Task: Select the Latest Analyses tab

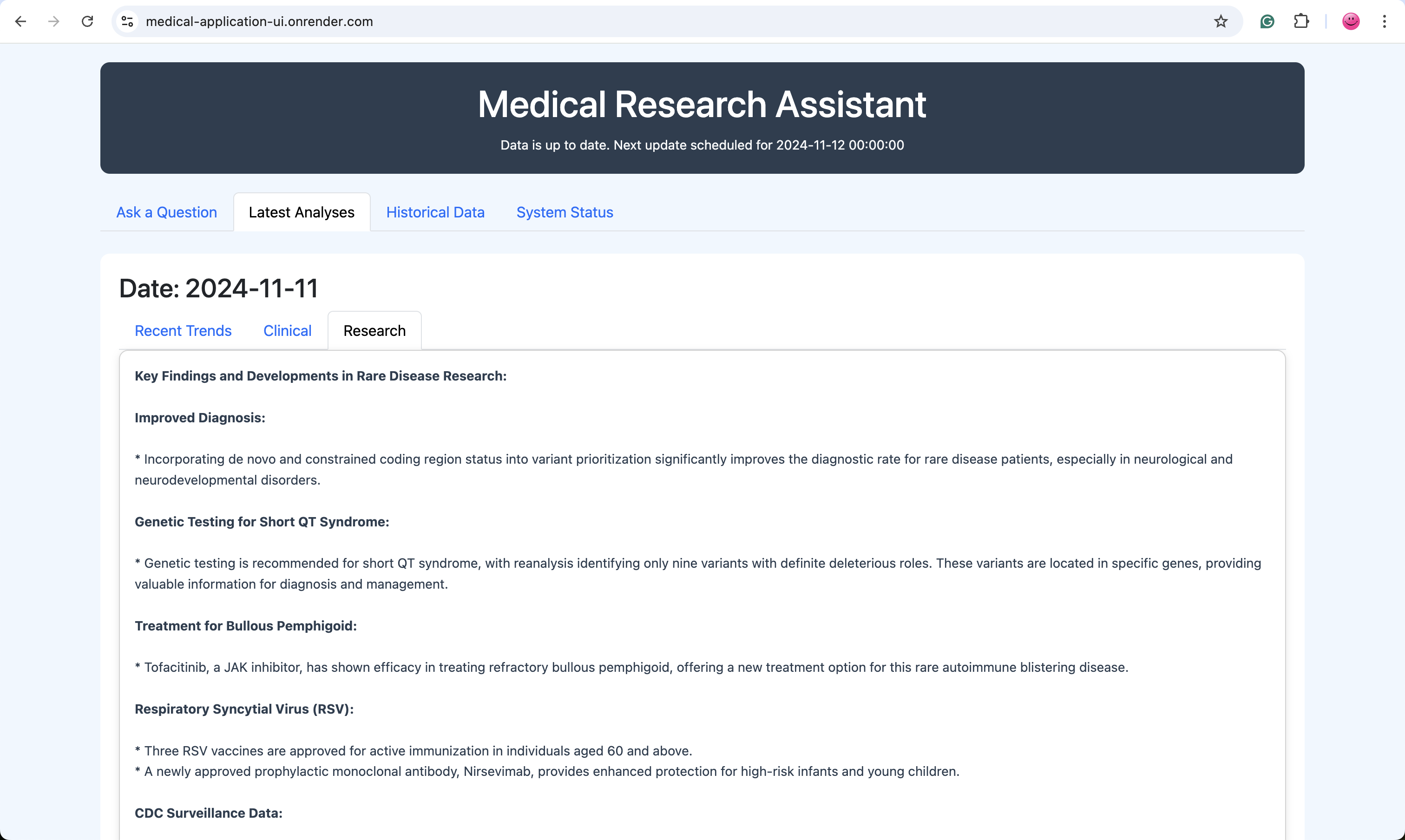Action: pyautogui.click(x=301, y=212)
